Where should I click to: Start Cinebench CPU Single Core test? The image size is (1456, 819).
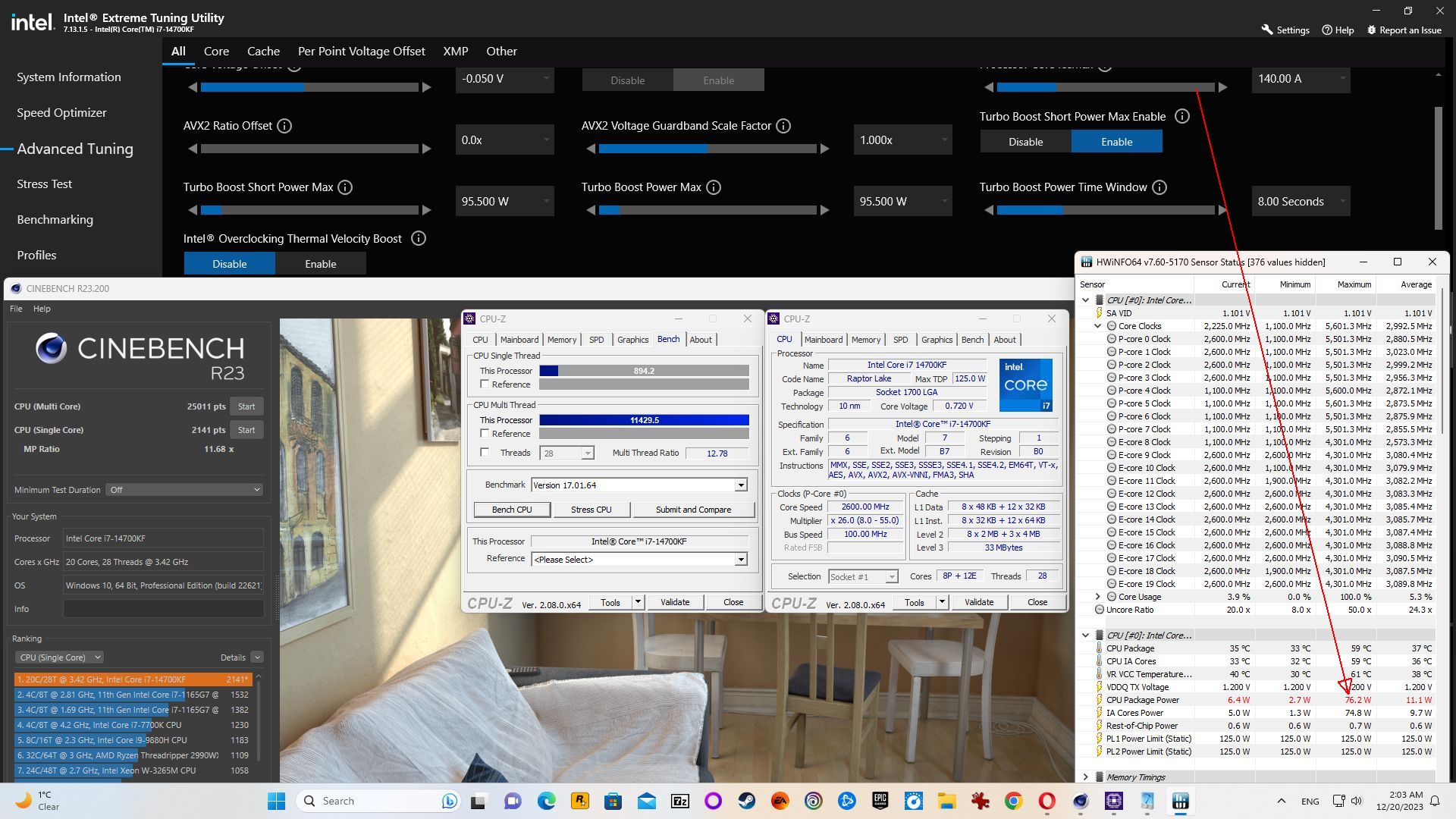click(246, 430)
